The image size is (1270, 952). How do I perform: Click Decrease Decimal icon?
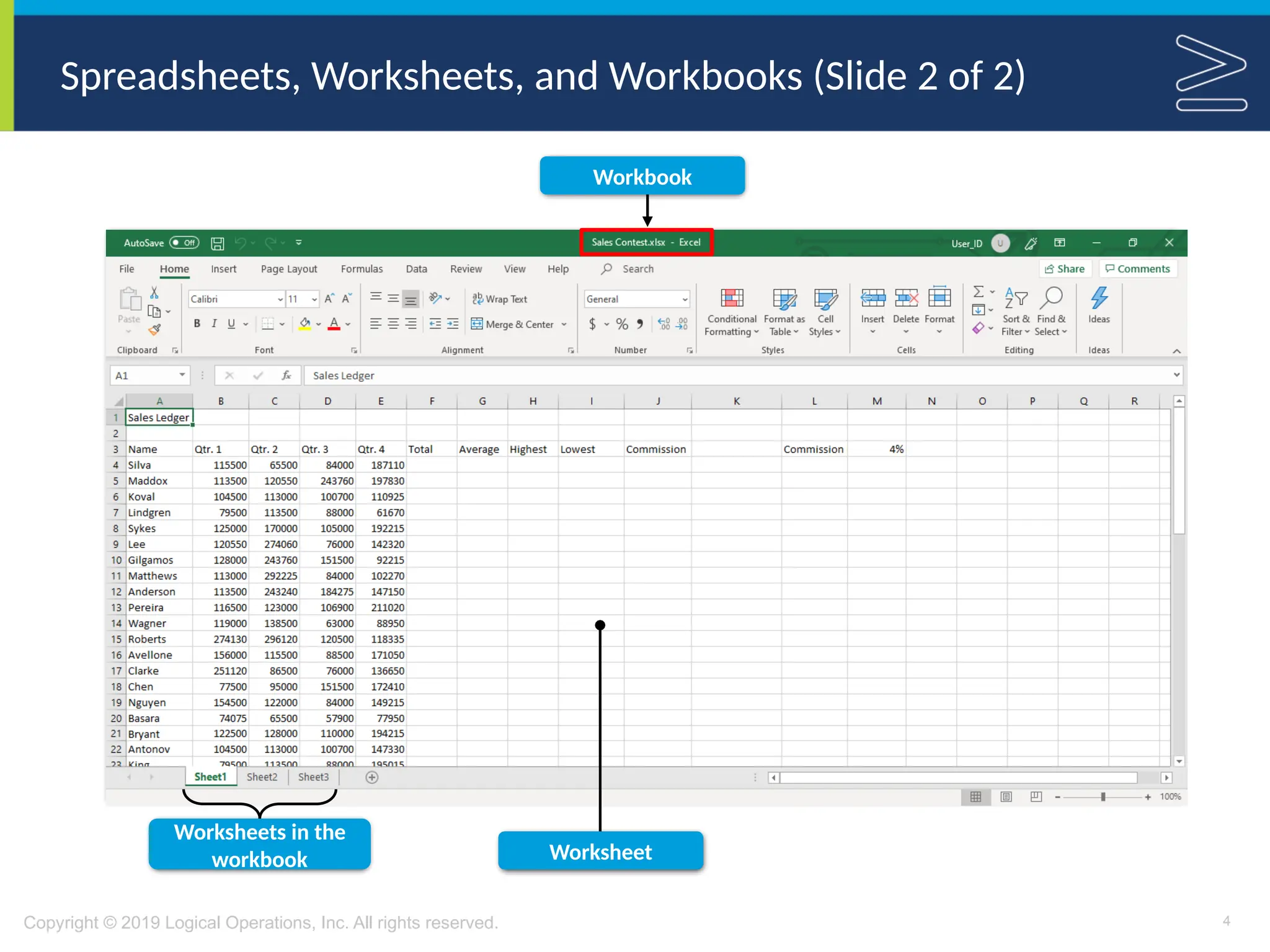point(682,324)
